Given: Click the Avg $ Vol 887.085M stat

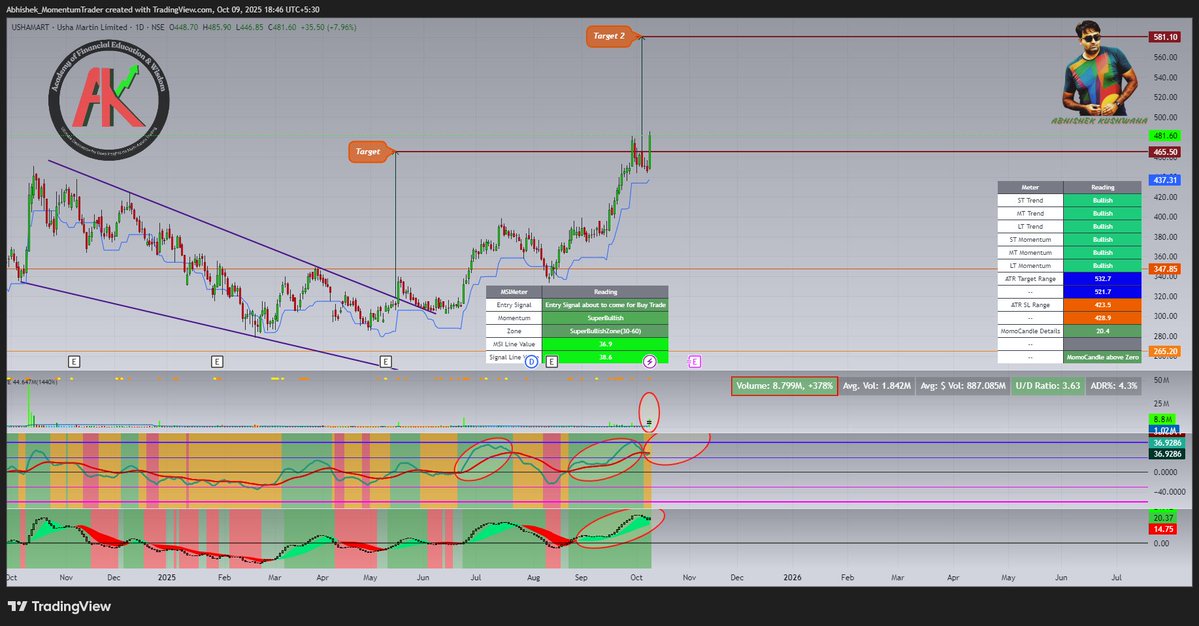Looking at the screenshot, I should coord(963,386).
